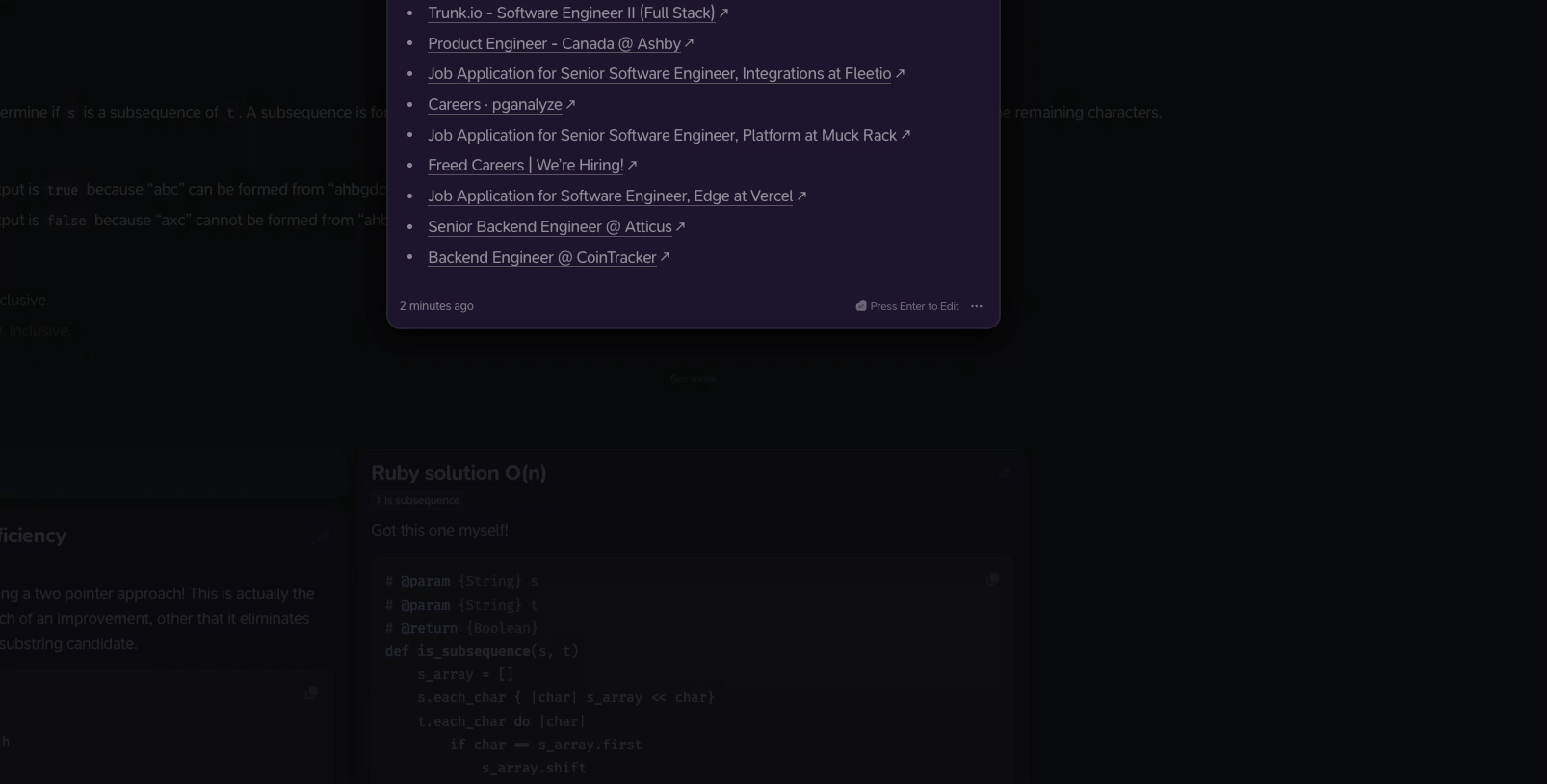Image resolution: width=1547 pixels, height=784 pixels.
Task: Copy the code block in the efficiency card
Action: coord(311,693)
